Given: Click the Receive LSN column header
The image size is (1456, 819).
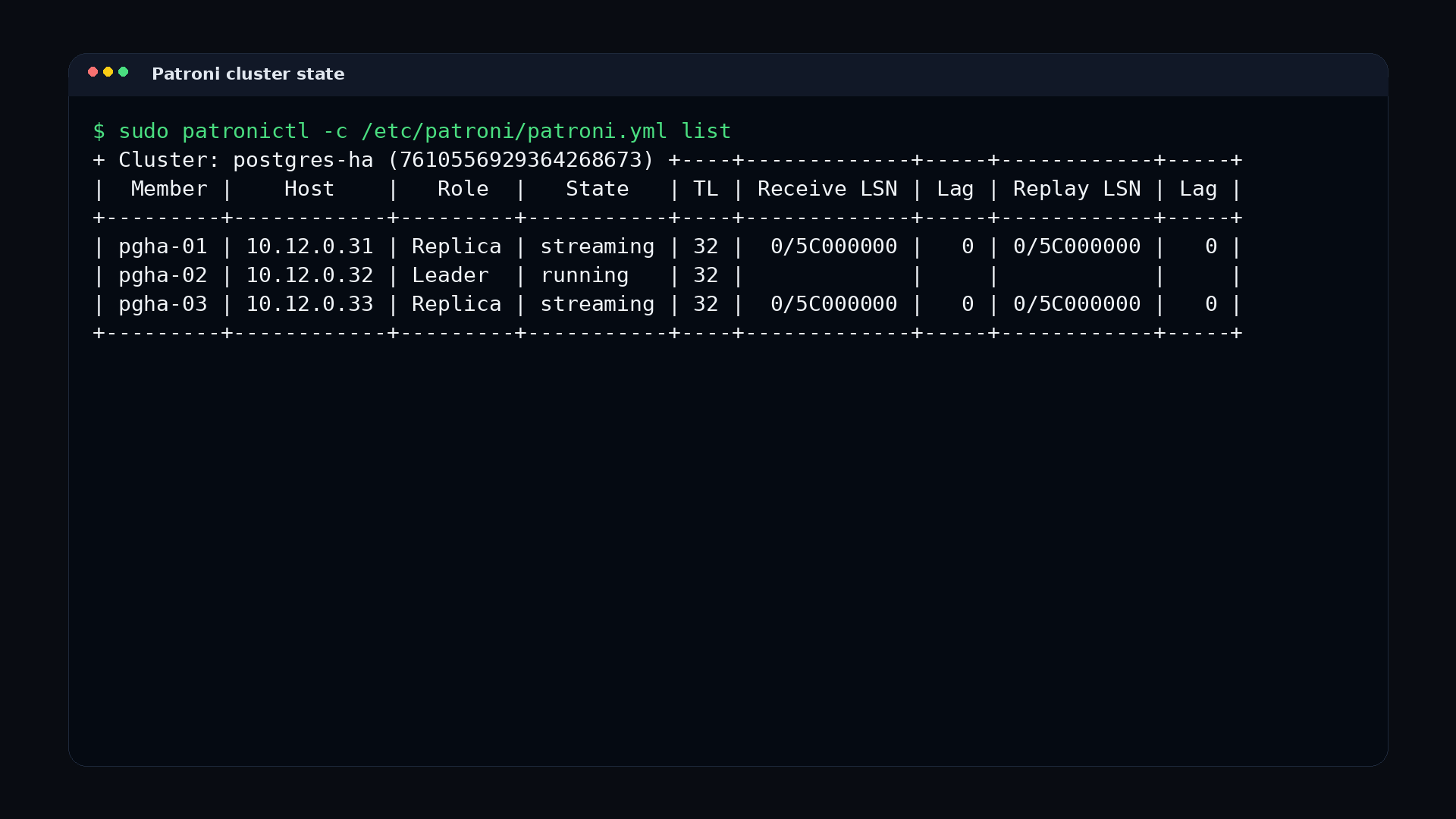Looking at the screenshot, I should [827, 189].
